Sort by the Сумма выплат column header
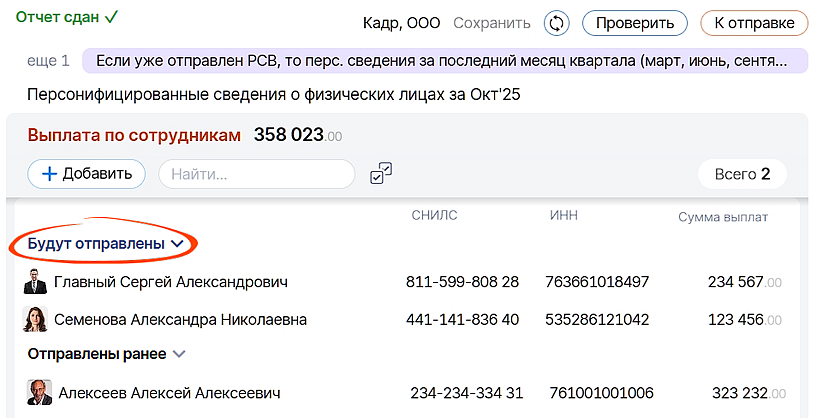 click(722, 217)
